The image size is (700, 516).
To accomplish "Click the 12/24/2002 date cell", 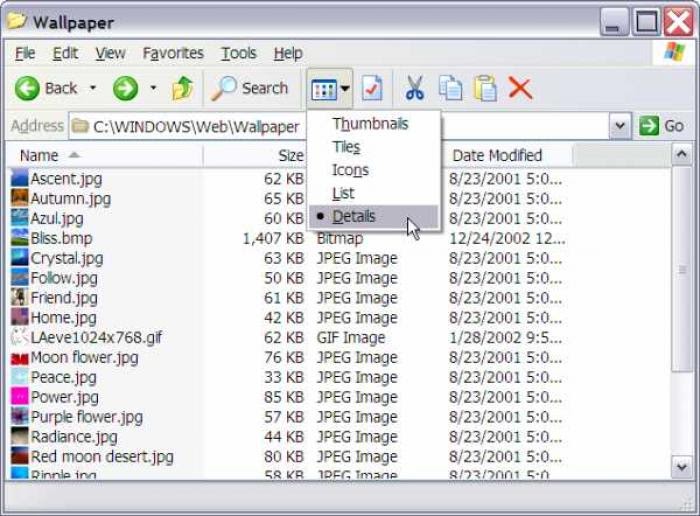I will [x=507, y=238].
